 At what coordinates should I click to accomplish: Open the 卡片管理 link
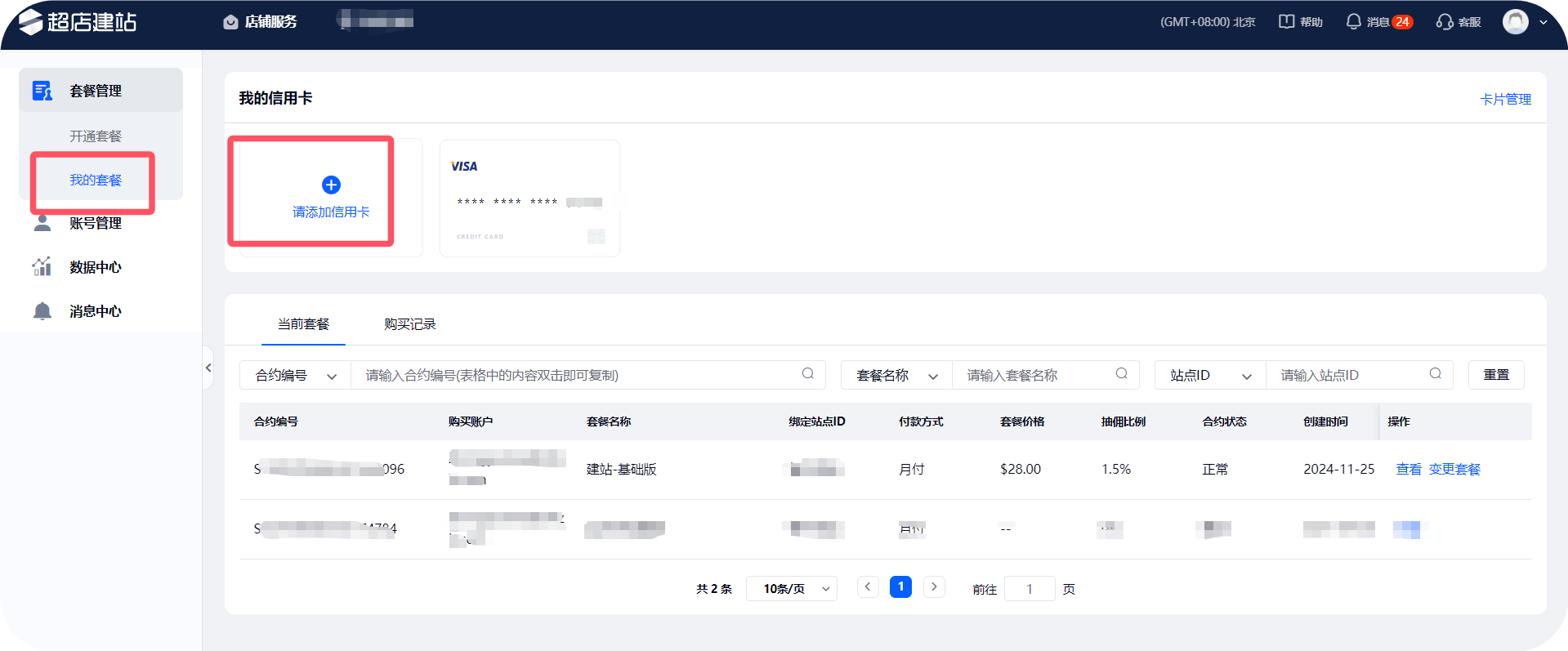coord(1505,100)
